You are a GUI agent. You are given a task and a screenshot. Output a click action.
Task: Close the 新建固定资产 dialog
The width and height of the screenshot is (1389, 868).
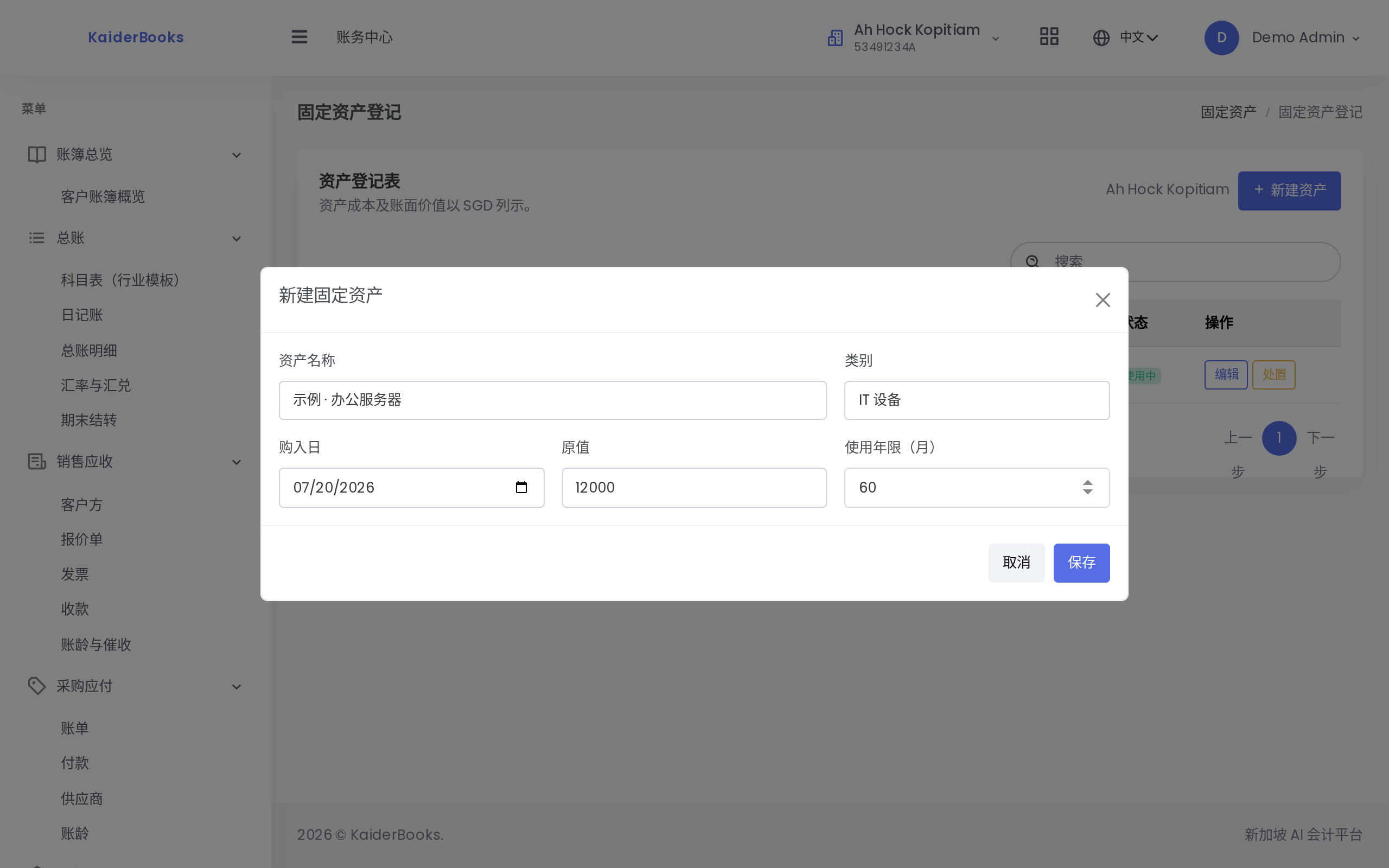click(1103, 299)
